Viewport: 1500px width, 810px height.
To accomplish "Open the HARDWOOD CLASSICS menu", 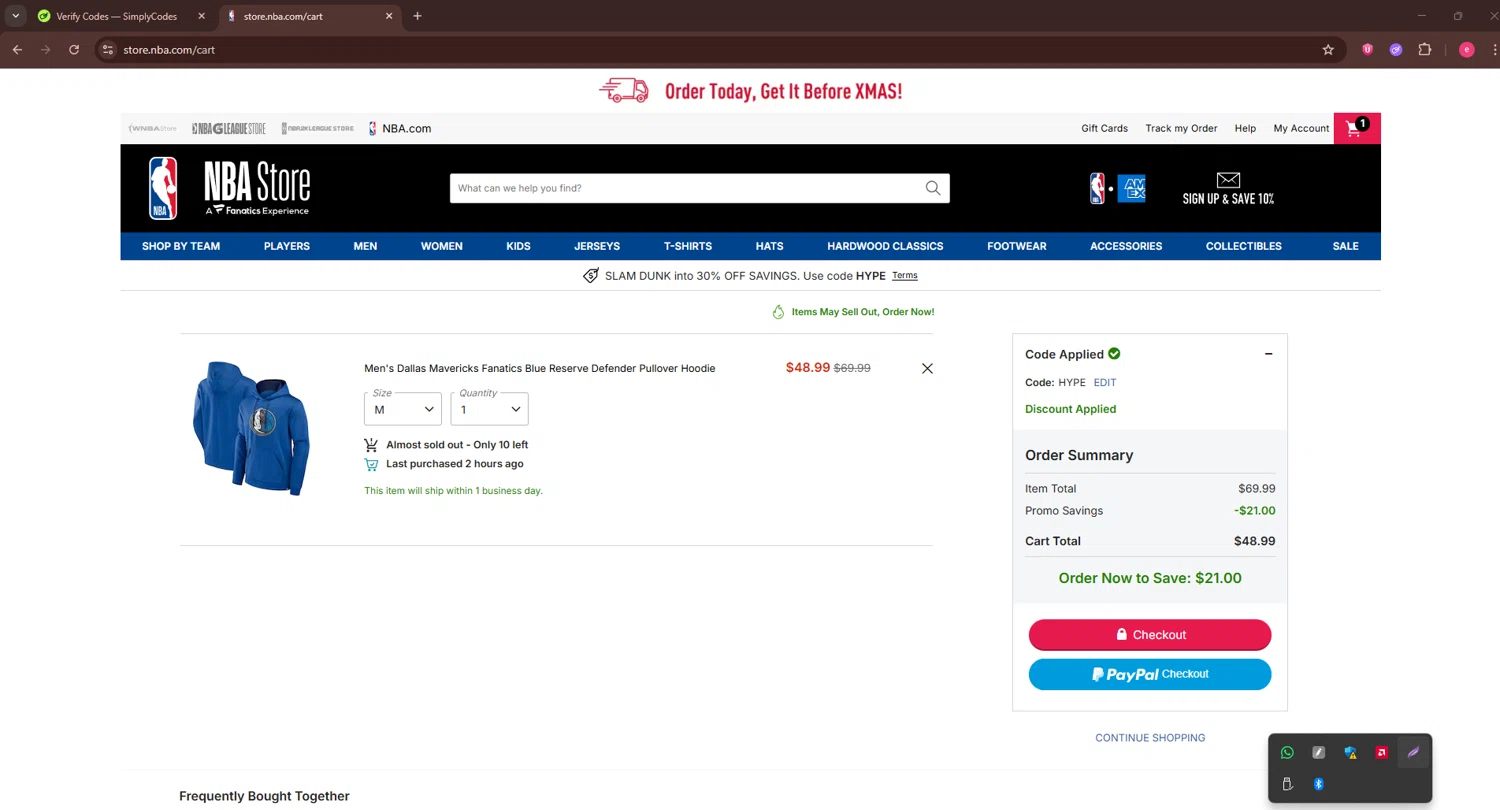I will coord(885,246).
